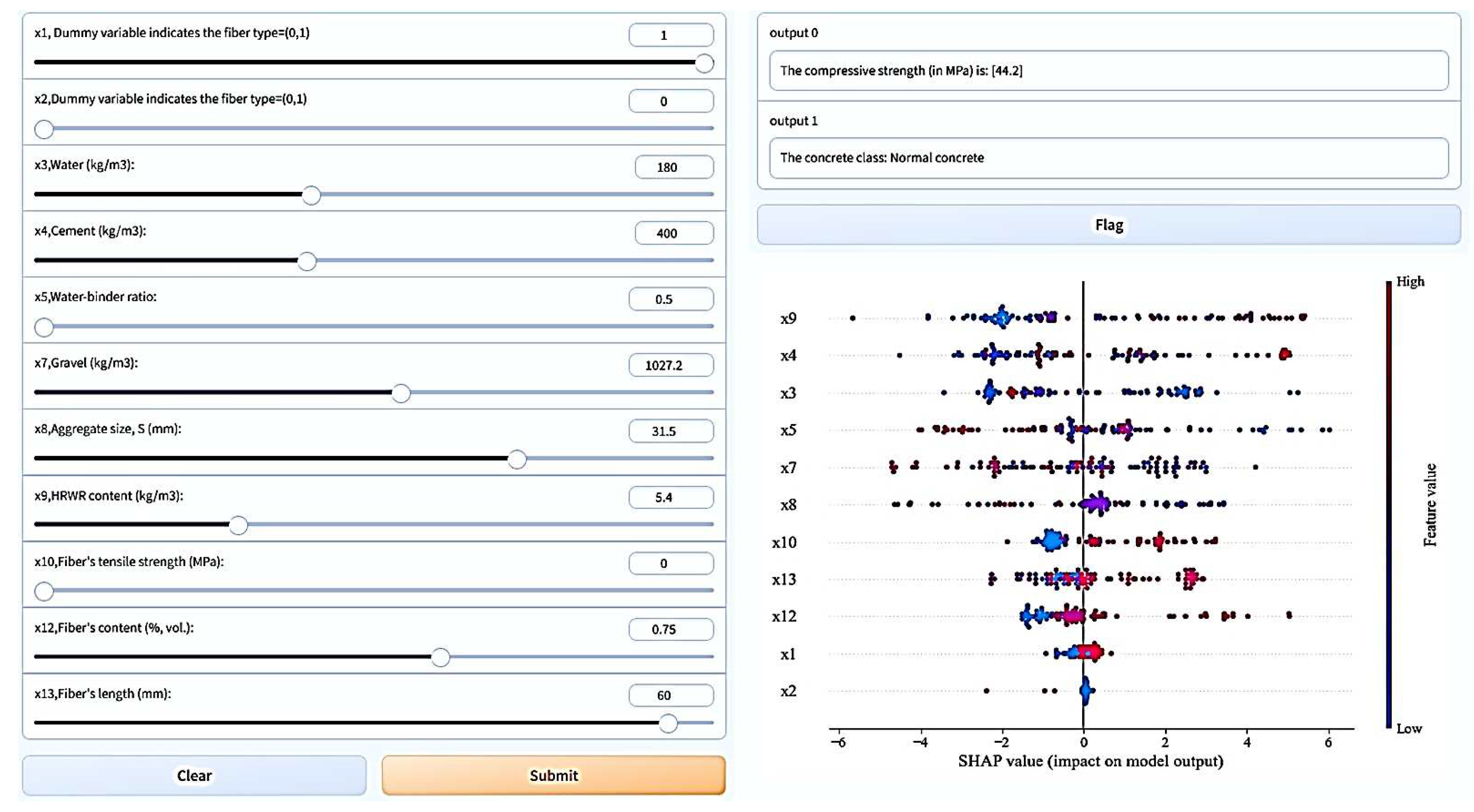Click the x3 Water slider handle
1474x812 pixels.
coord(311,195)
